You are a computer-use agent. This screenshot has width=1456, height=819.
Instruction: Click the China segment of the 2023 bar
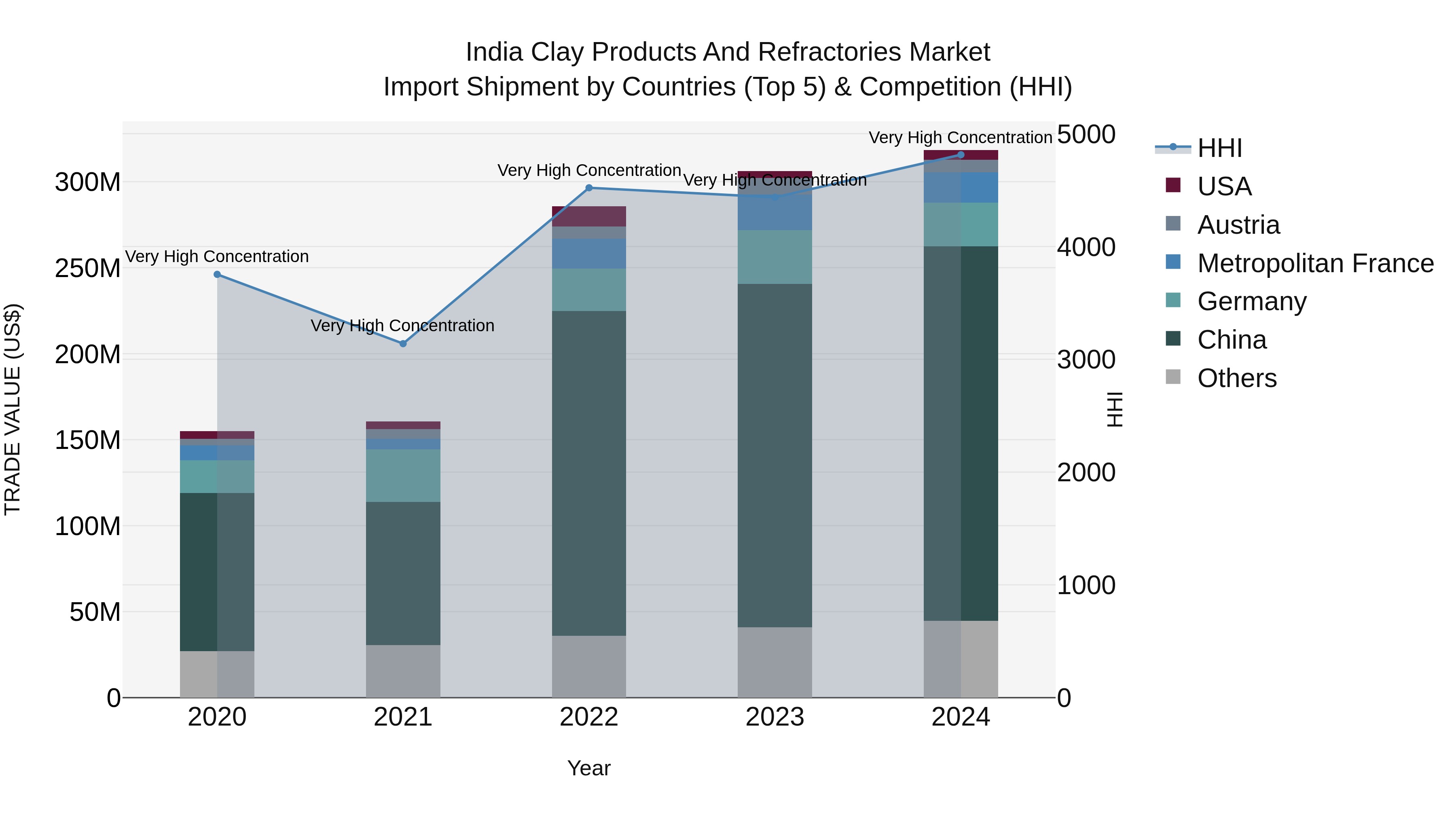pyautogui.click(x=775, y=455)
